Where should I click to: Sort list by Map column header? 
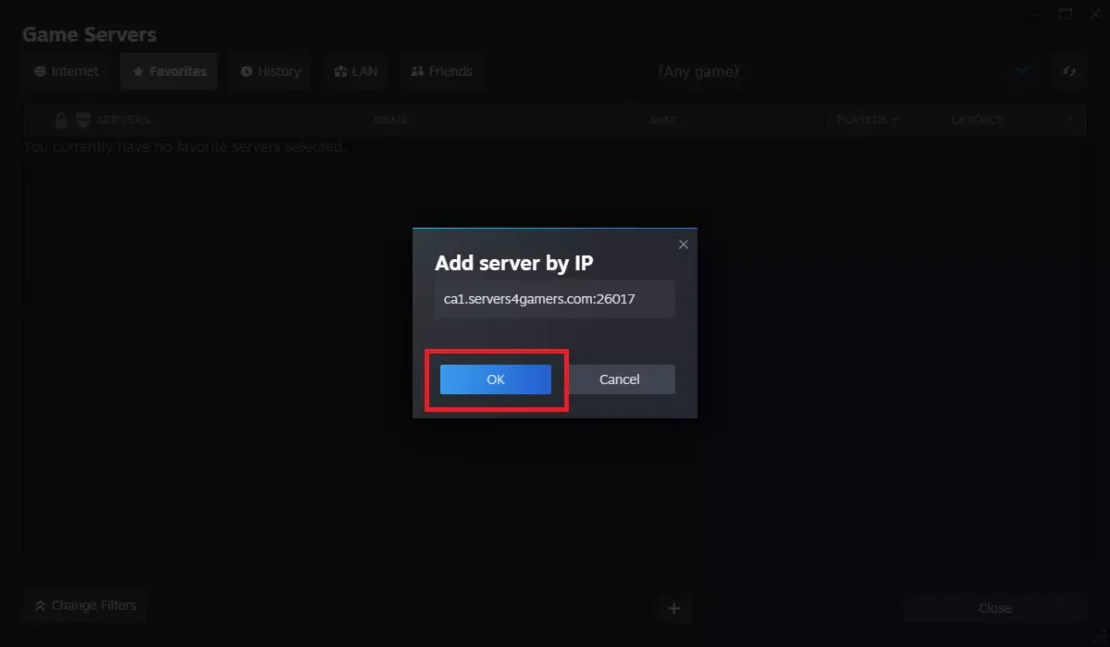tap(663, 120)
